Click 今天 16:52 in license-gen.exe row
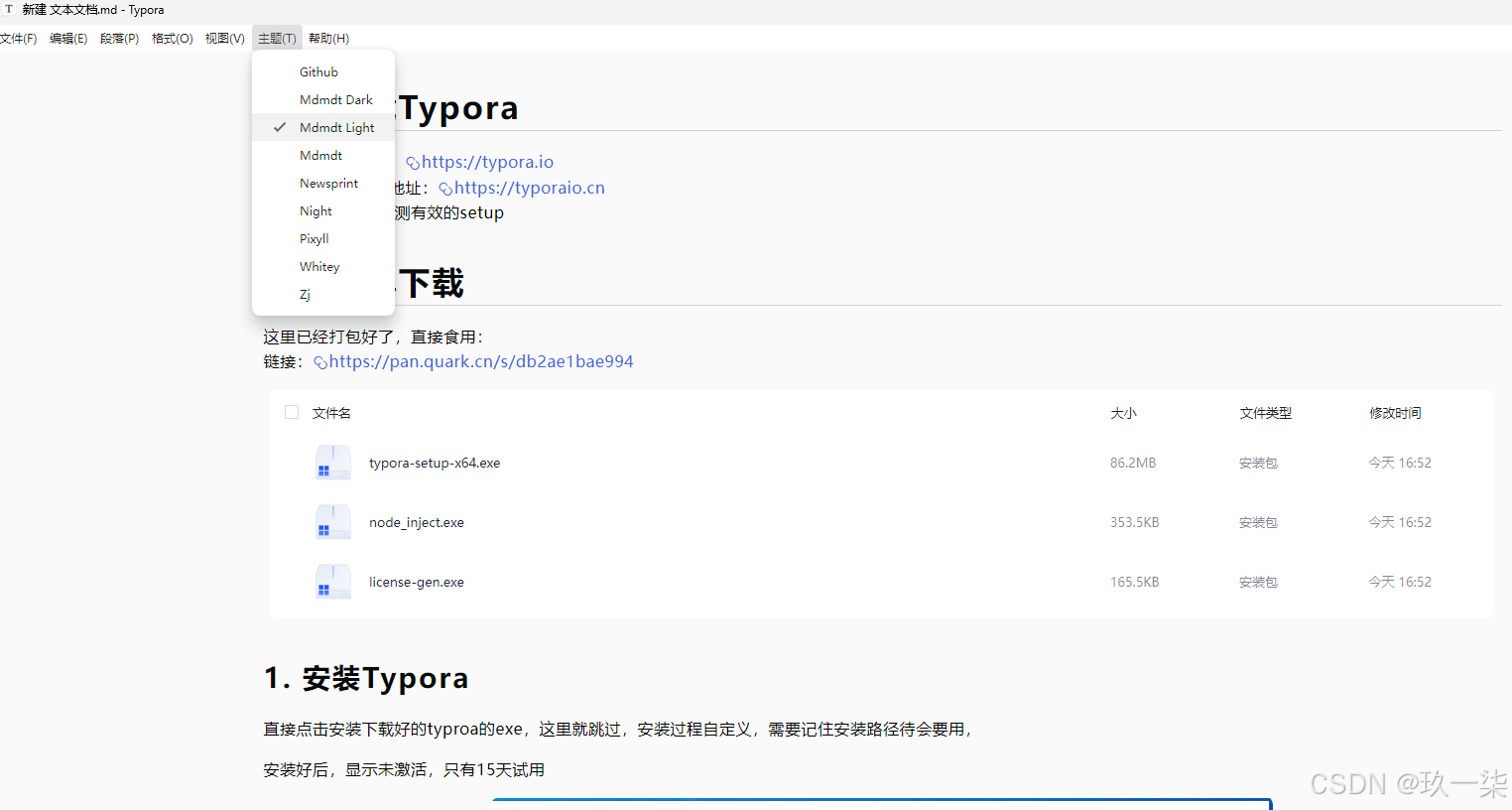This screenshot has height=810, width=1512. [x=1400, y=582]
